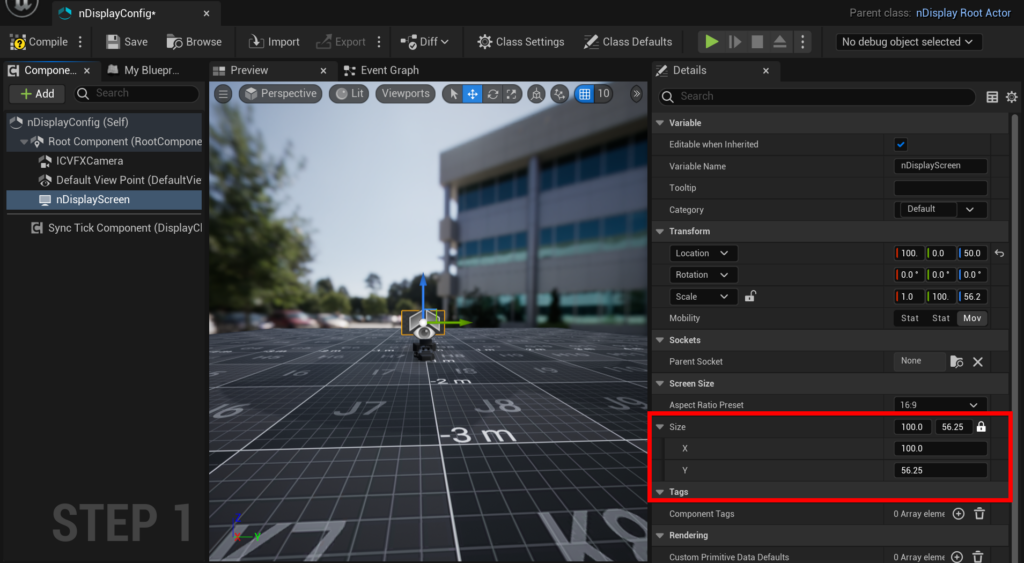Click the Variable Name field nDisplayScreen
The image size is (1024, 563).
(x=940, y=166)
